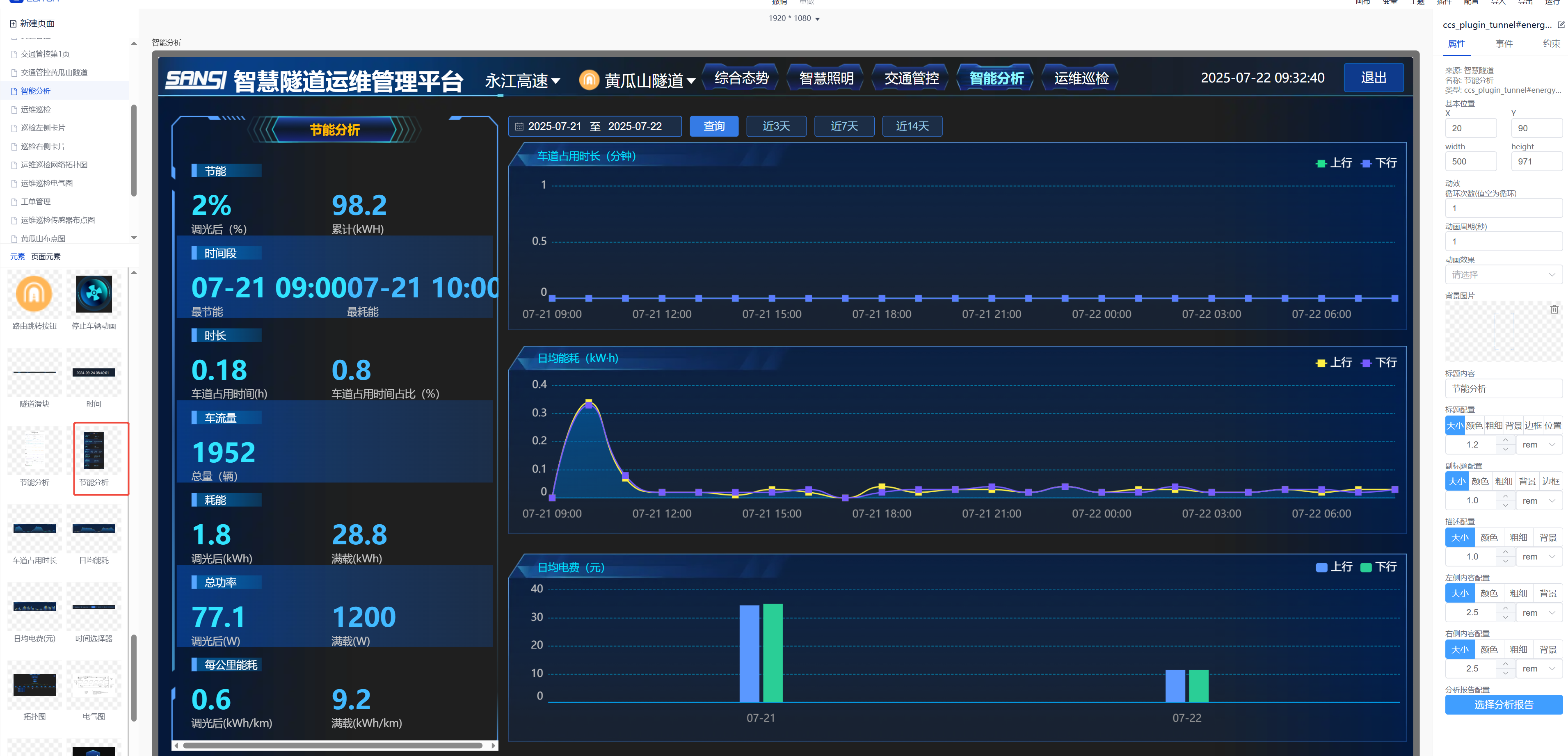1568x756 pixels.
Task: Select the 车道占用时长 chart element
Action: (x=34, y=528)
